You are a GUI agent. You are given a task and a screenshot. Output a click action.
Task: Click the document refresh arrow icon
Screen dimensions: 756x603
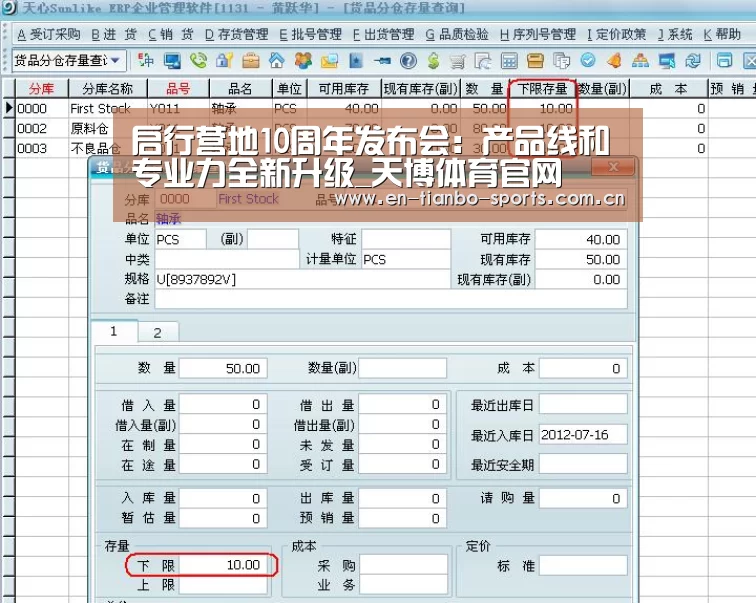pyautogui.click(x=484, y=61)
